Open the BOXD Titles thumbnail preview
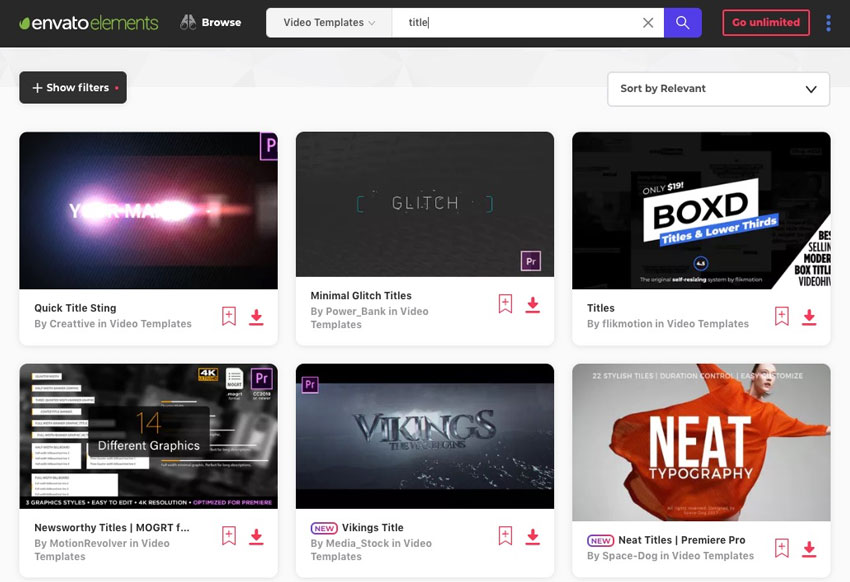The width and height of the screenshot is (850, 582). 701,211
